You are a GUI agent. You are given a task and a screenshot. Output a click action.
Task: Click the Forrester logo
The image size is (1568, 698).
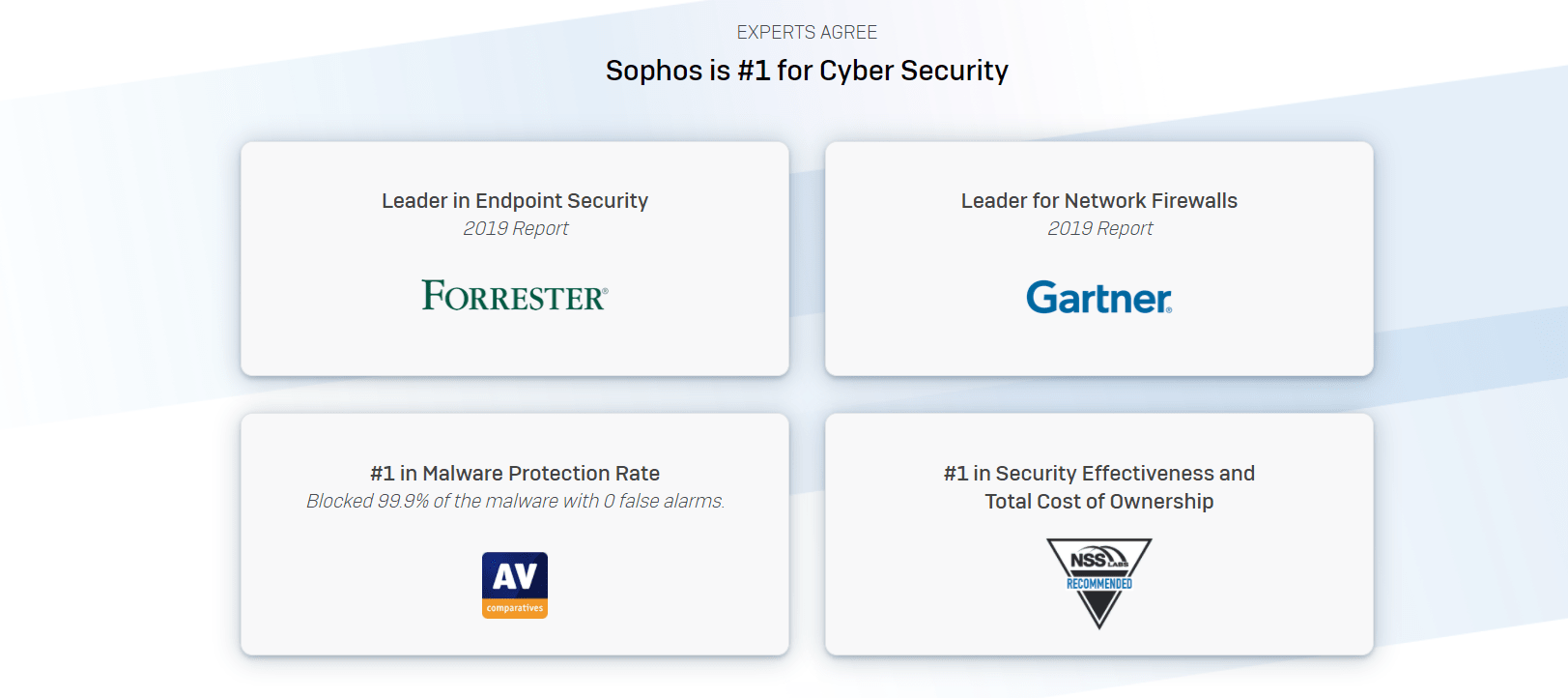click(x=515, y=296)
